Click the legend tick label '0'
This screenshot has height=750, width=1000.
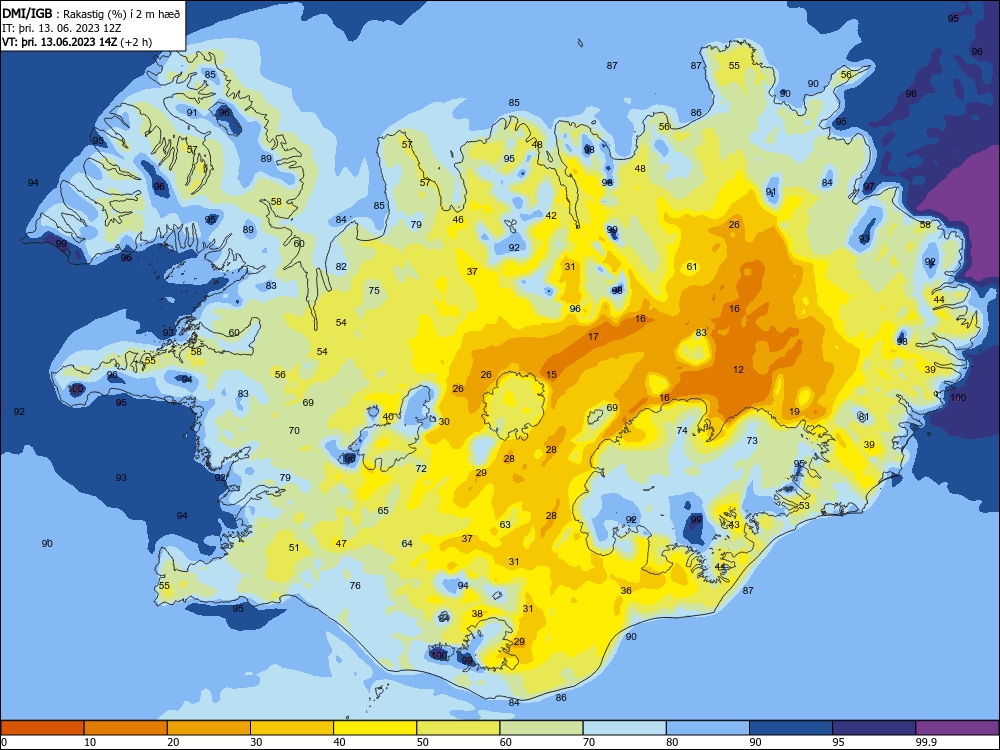(4, 742)
